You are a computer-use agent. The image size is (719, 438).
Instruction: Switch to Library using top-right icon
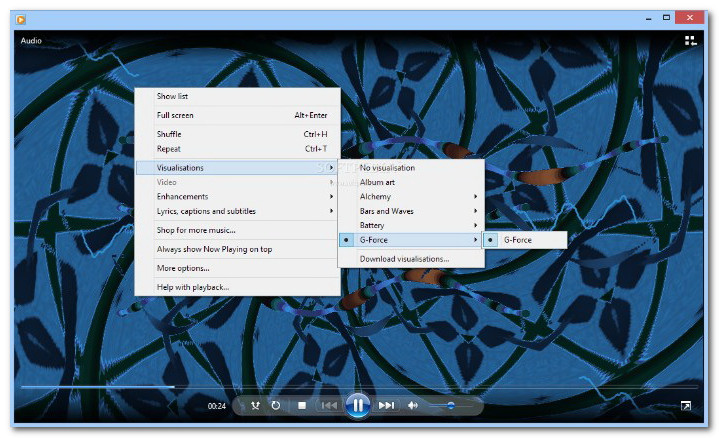click(x=690, y=41)
